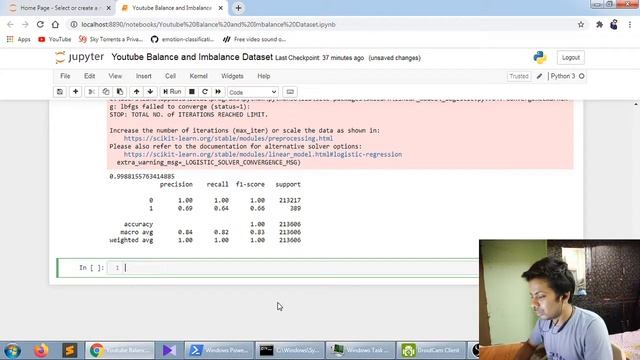Rename notebook title Youtube Balance and Imbalance Dataset

[x=192, y=57]
